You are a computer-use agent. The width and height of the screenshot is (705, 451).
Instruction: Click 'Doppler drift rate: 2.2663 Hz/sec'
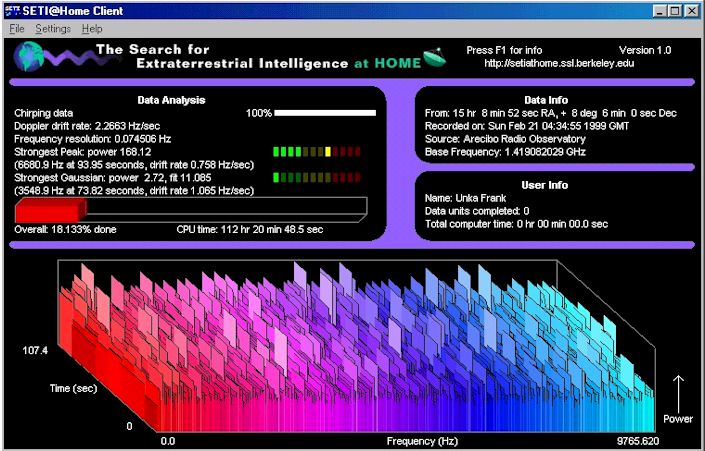tap(87, 126)
